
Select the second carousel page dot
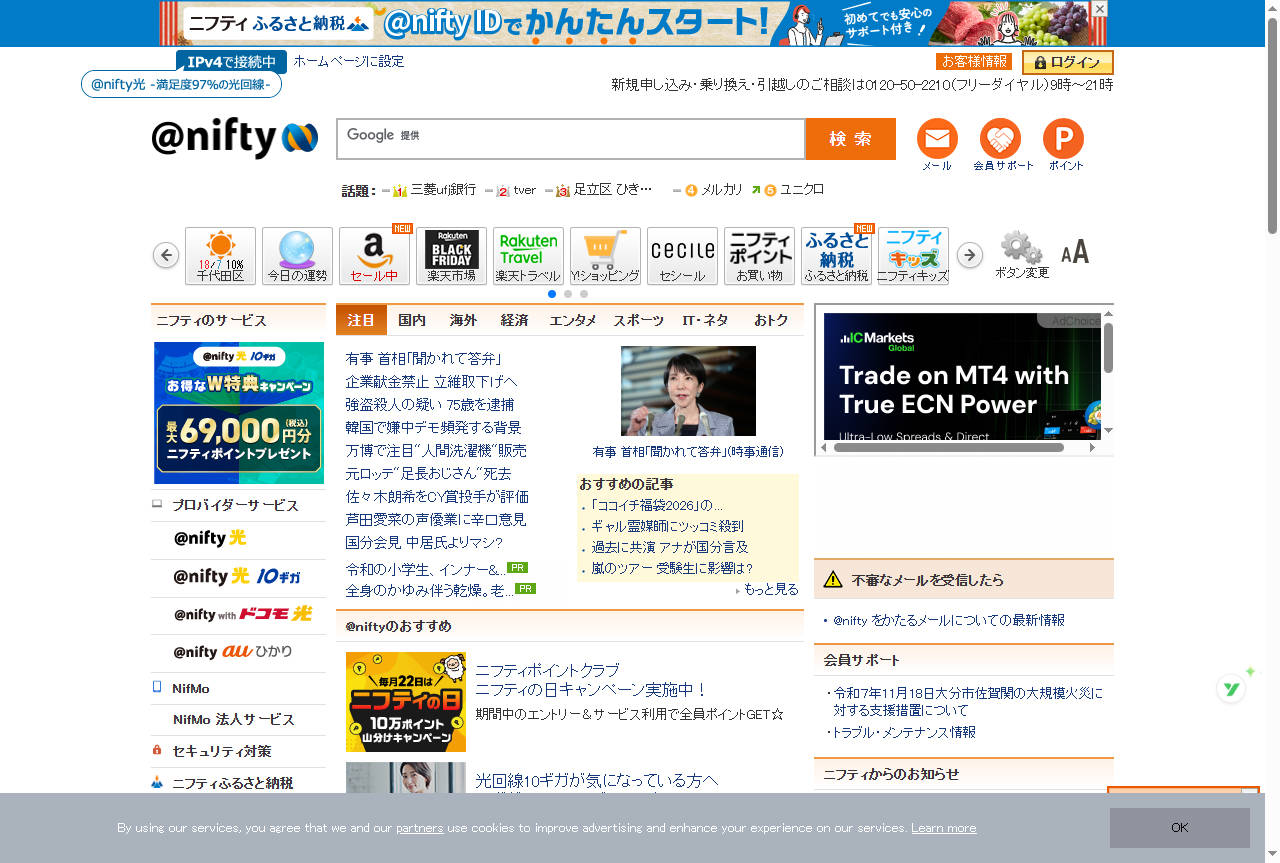(x=568, y=294)
